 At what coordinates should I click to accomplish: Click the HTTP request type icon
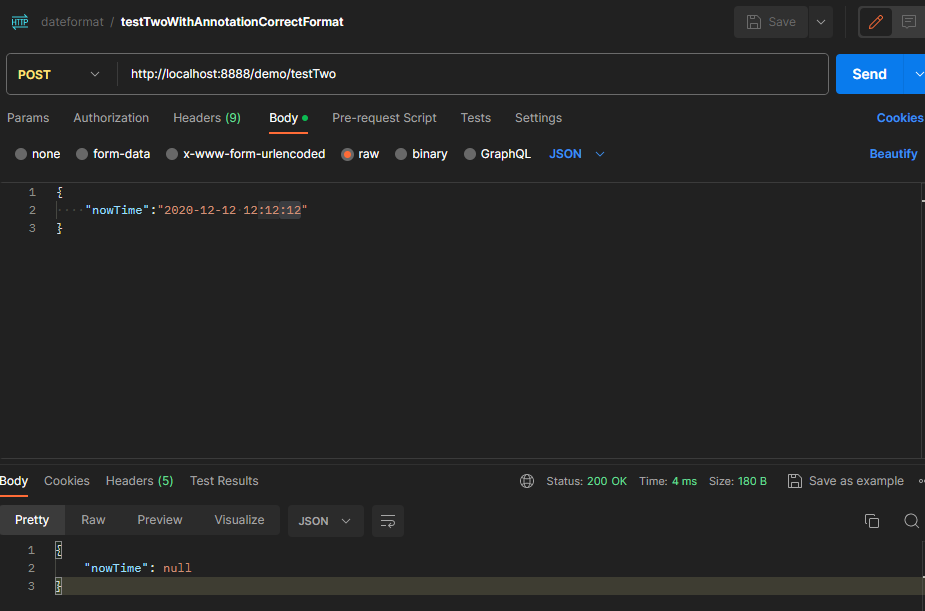20,22
